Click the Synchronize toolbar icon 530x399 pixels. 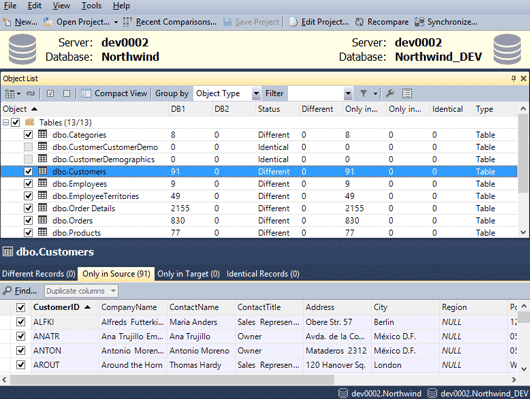click(x=419, y=22)
